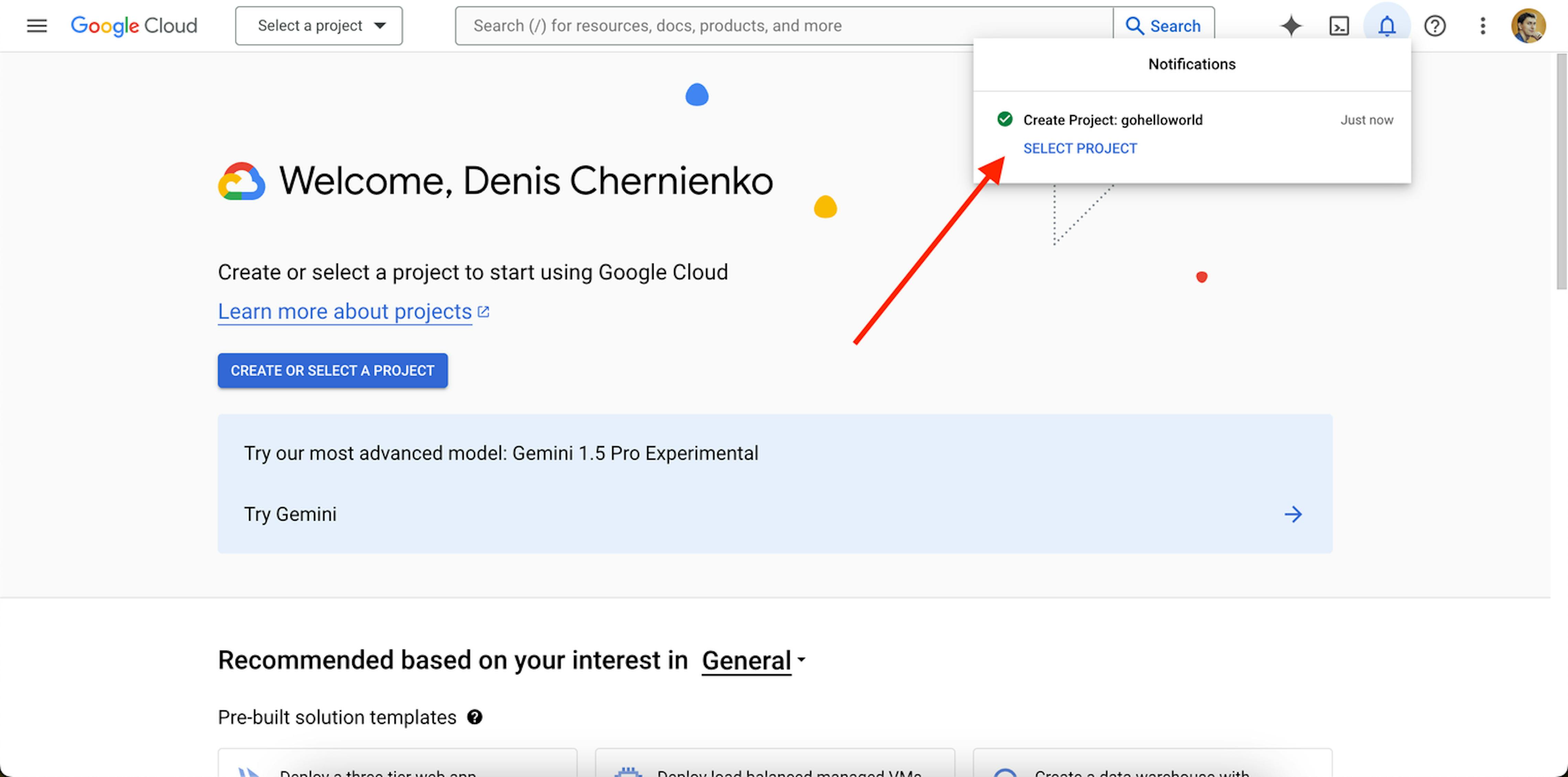Click the Just now timestamp
This screenshot has width=1568, height=777.
point(1366,120)
